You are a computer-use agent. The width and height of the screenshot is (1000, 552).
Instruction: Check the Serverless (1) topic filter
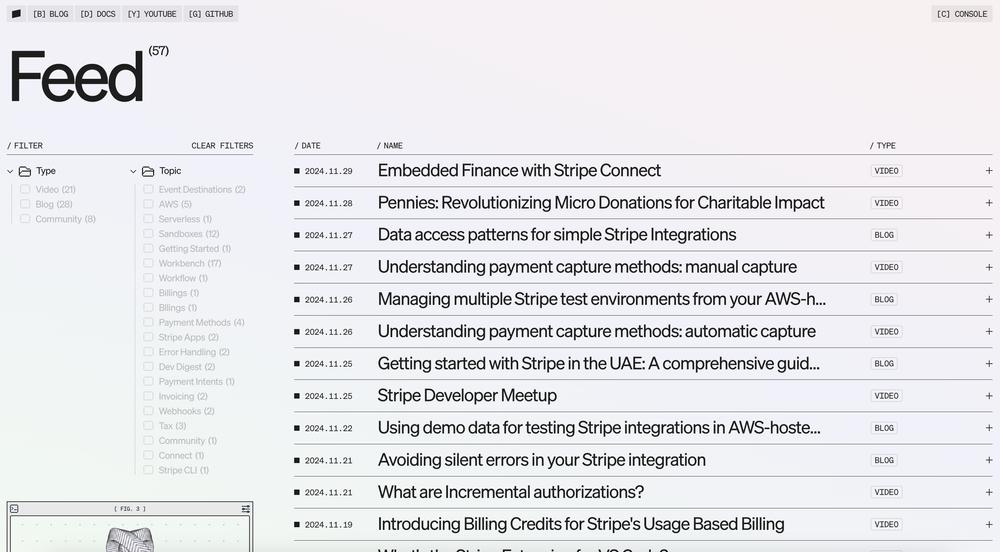(148, 219)
